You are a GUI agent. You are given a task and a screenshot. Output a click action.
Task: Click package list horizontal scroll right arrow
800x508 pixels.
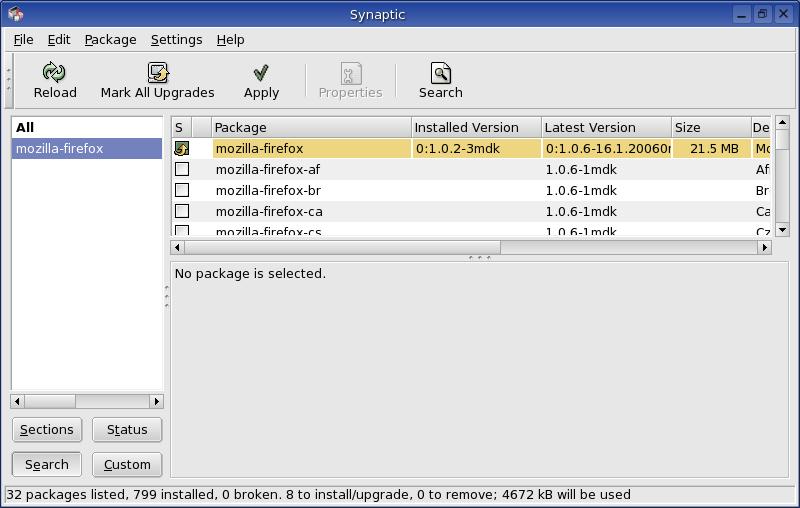764,247
